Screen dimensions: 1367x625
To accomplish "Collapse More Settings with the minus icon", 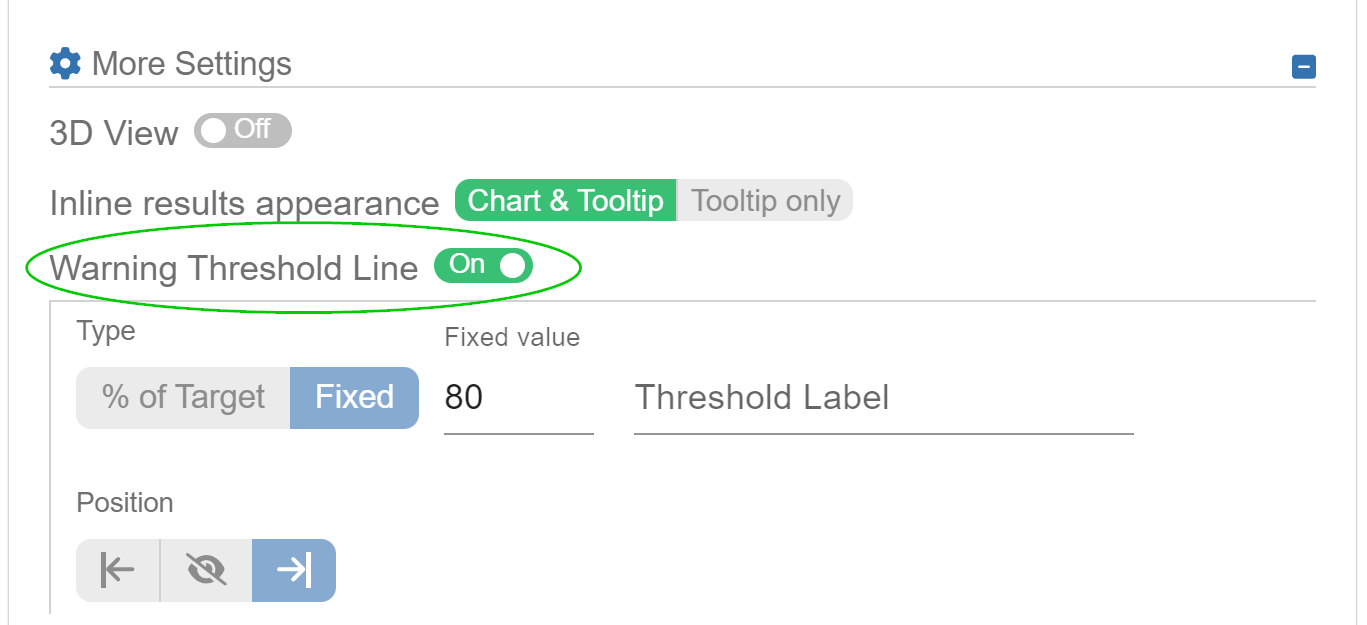I will coord(1303,67).
